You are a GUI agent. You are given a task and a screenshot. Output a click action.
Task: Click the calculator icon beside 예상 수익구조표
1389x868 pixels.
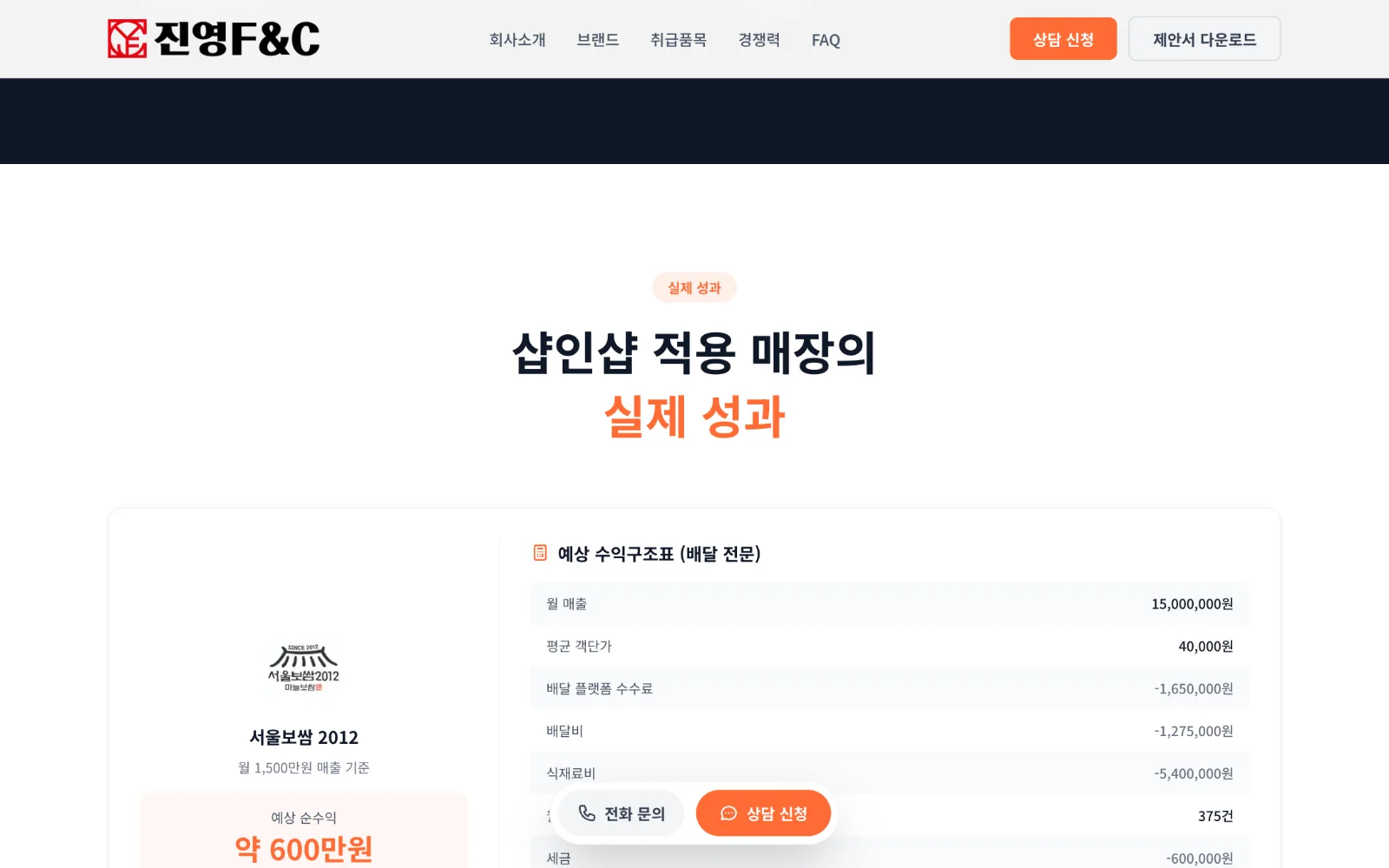(x=540, y=553)
